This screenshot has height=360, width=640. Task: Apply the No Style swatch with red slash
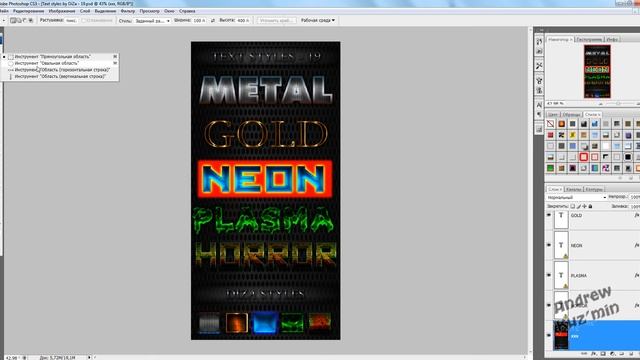(x=551, y=124)
